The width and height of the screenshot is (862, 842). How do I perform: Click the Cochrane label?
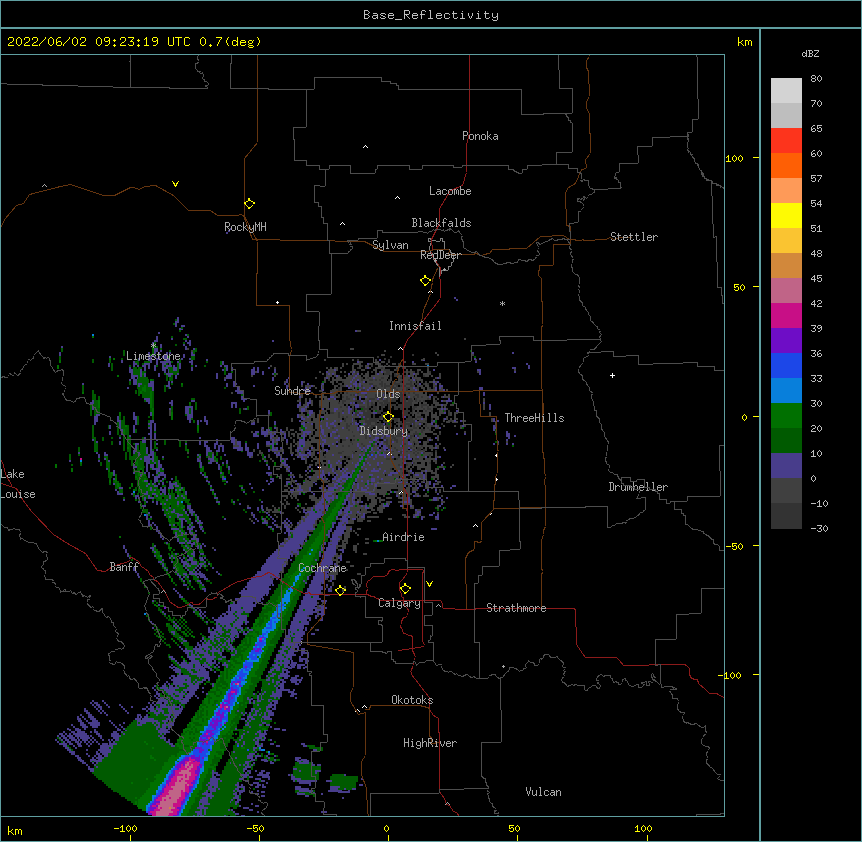pyautogui.click(x=322, y=568)
